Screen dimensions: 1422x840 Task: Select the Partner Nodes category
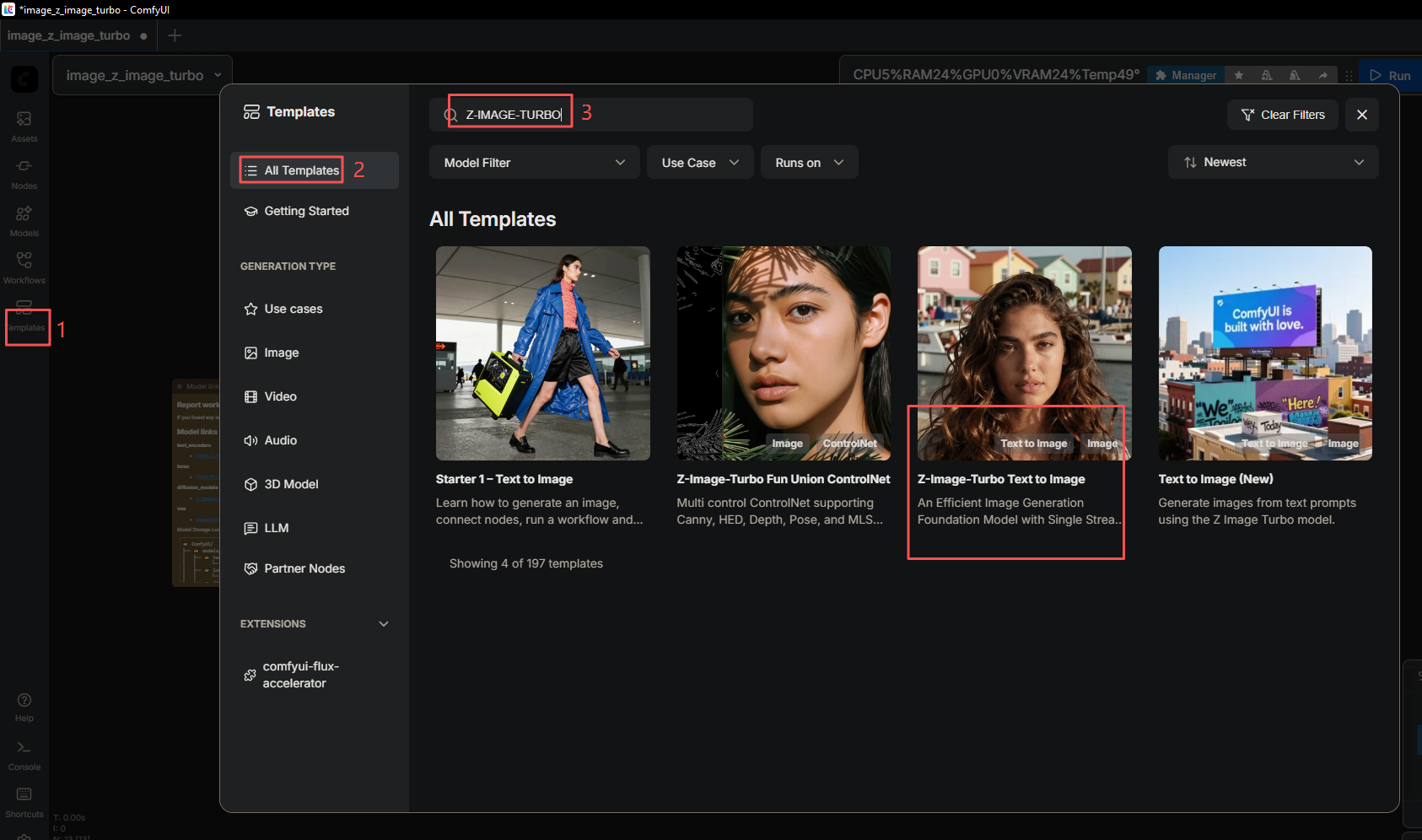(x=315, y=568)
